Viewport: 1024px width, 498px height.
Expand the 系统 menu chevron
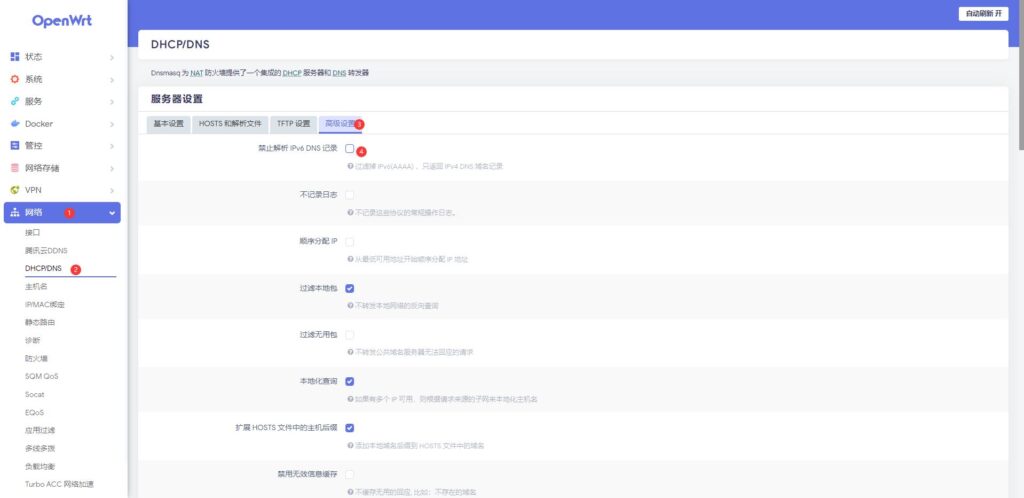pyautogui.click(x=112, y=80)
